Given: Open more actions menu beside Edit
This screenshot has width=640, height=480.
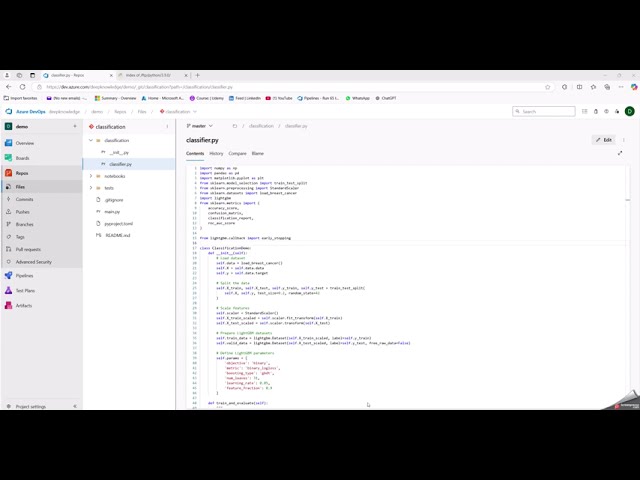Looking at the screenshot, I should pos(624,140).
